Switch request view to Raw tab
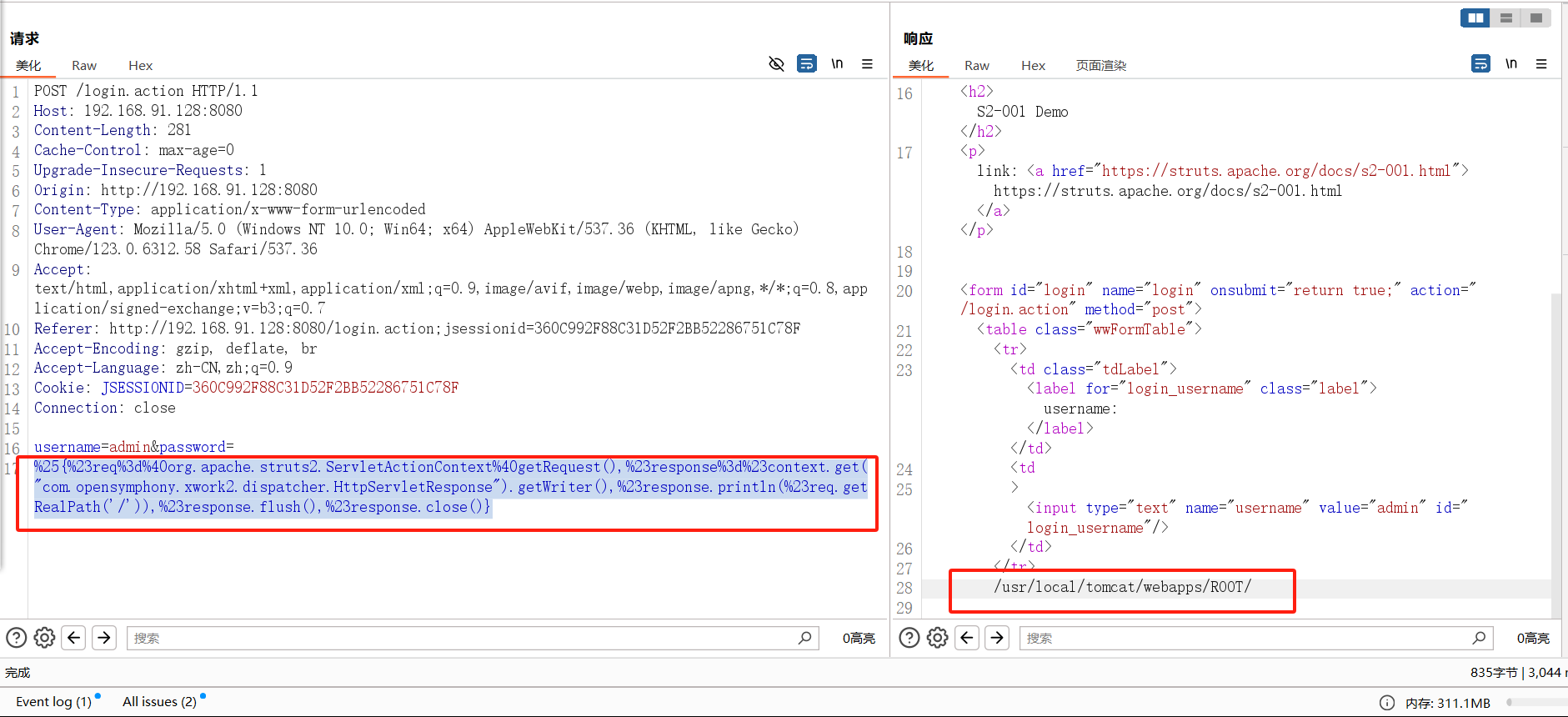This screenshot has width=1568, height=717. point(84,65)
